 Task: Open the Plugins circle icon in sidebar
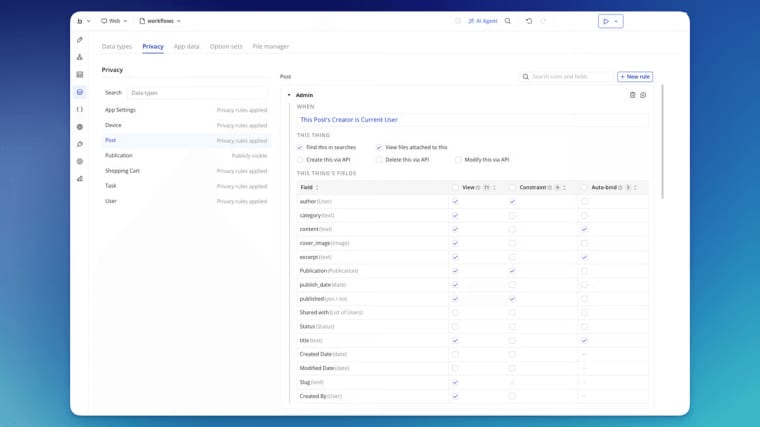pos(80,127)
